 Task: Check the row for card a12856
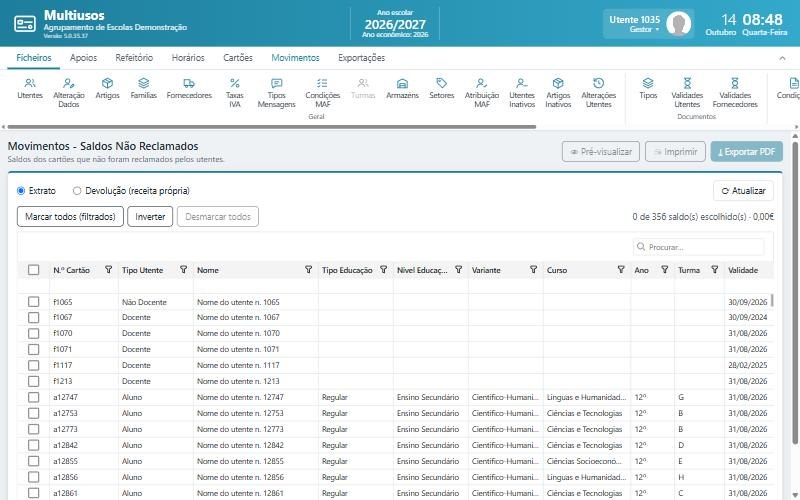click(x=34, y=478)
